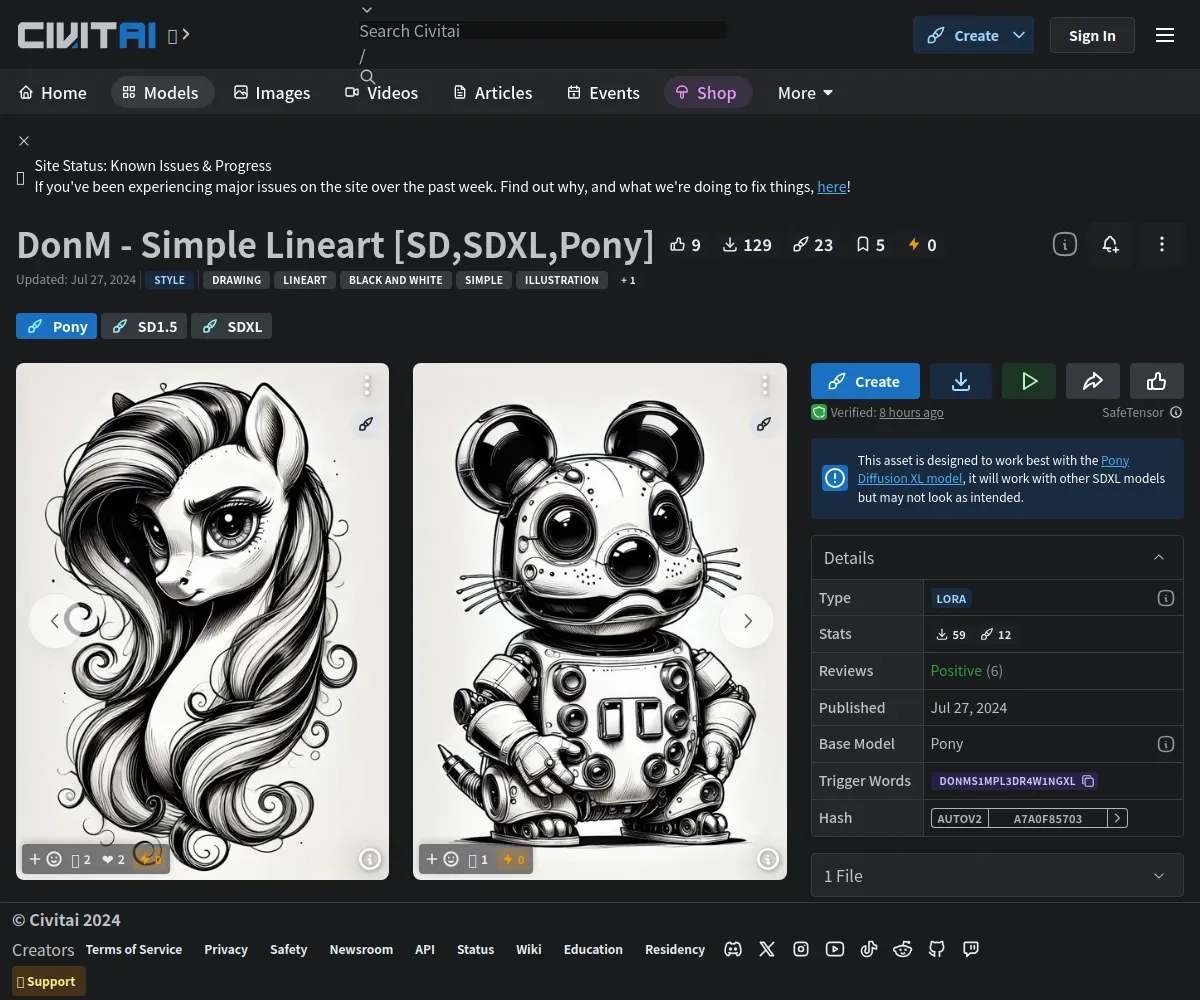This screenshot has width=1200, height=1000.
Task: Click the info icon in the Type row
Action: coord(1165,598)
